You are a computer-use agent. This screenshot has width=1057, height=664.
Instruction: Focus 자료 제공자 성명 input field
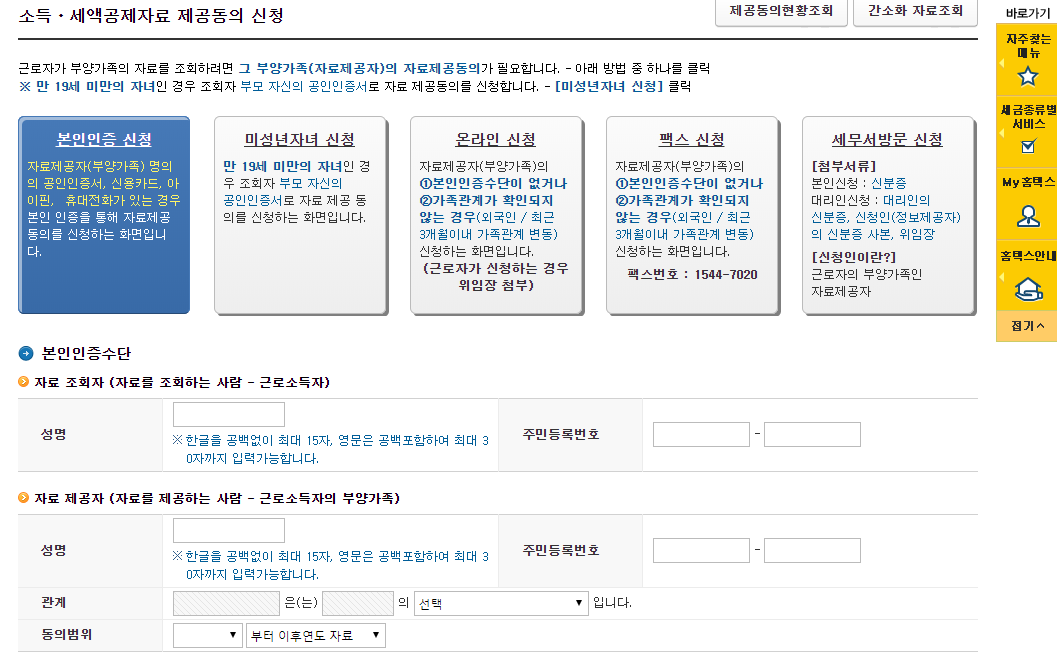[229, 531]
